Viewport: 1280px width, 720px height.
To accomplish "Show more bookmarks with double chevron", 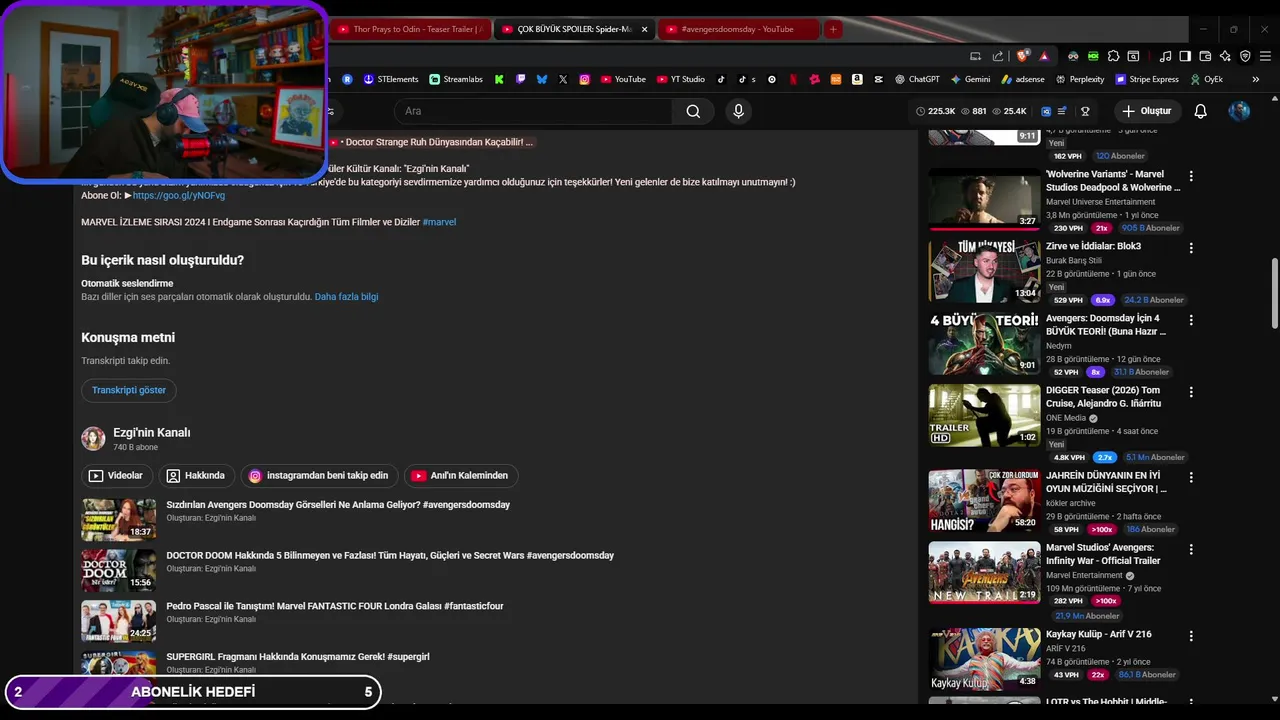I will click(x=1256, y=79).
